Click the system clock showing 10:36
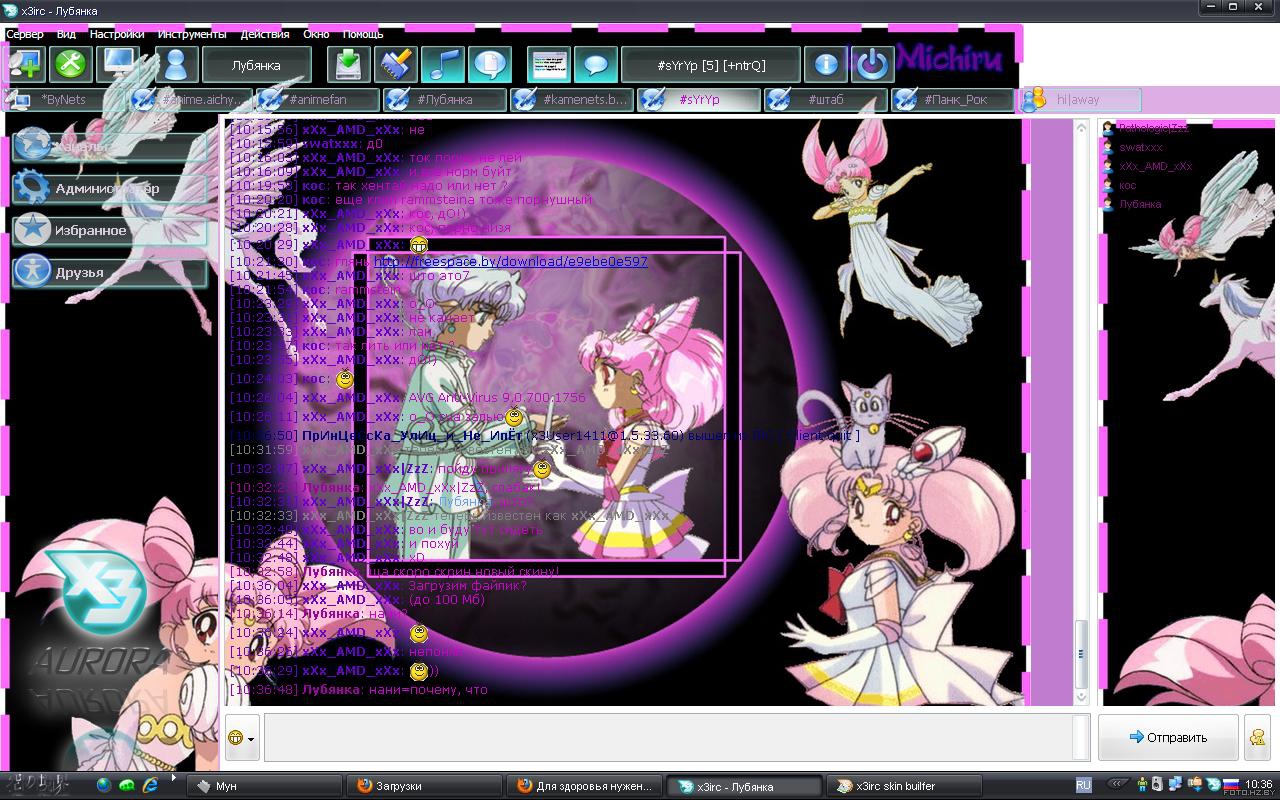The width and height of the screenshot is (1280, 800). [x=1260, y=786]
